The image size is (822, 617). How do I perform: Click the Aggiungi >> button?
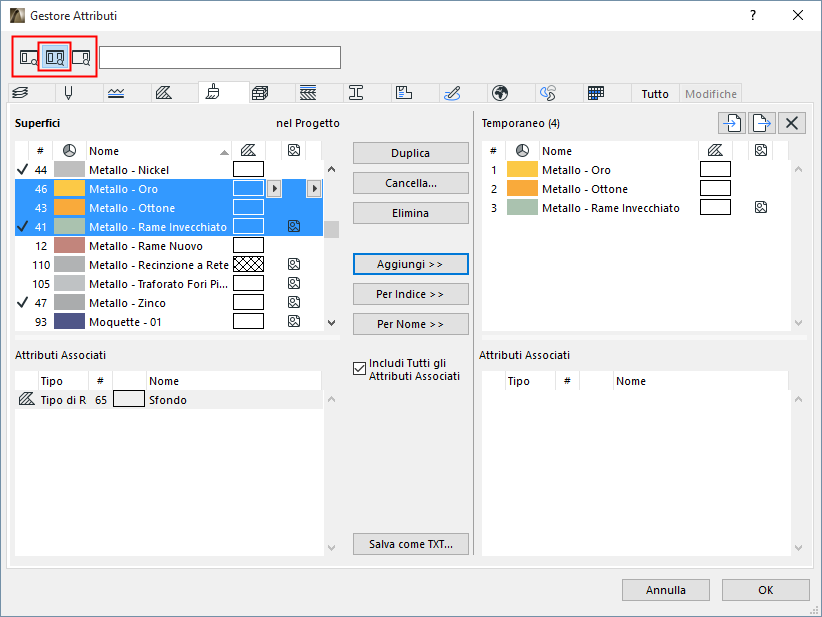point(410,264)
